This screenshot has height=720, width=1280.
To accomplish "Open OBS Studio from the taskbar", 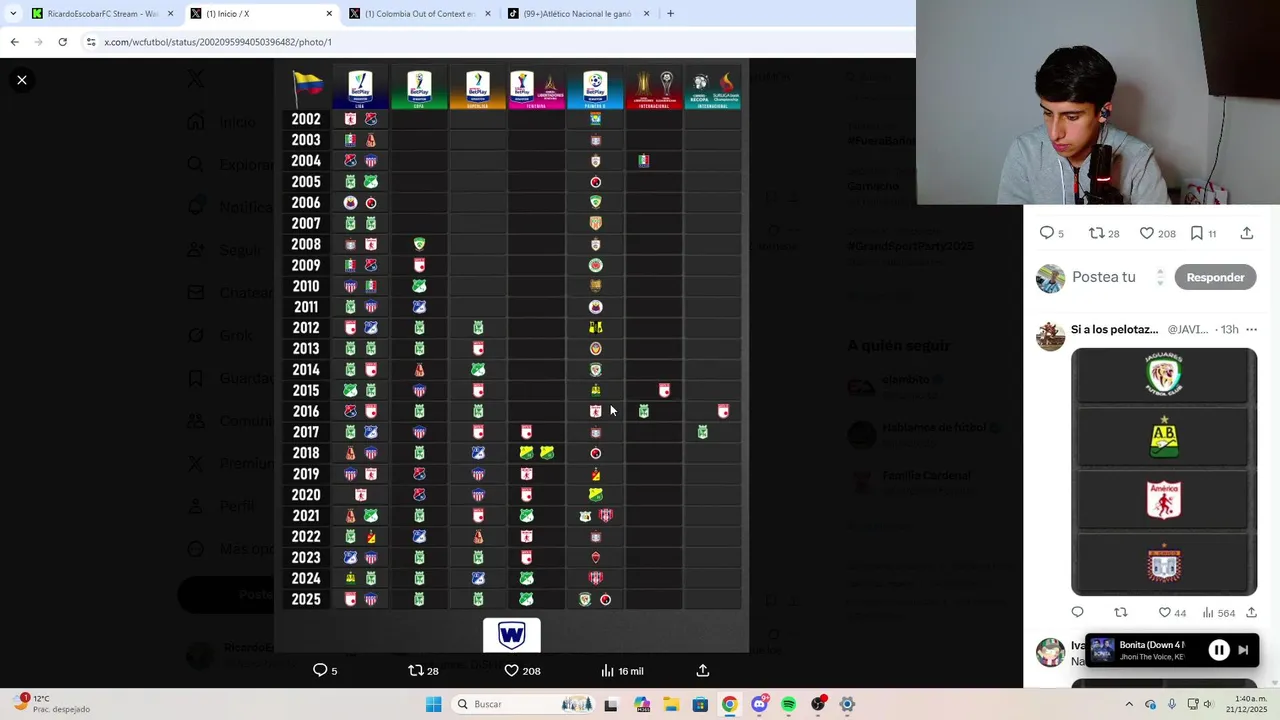I will [x=818, y=704].
